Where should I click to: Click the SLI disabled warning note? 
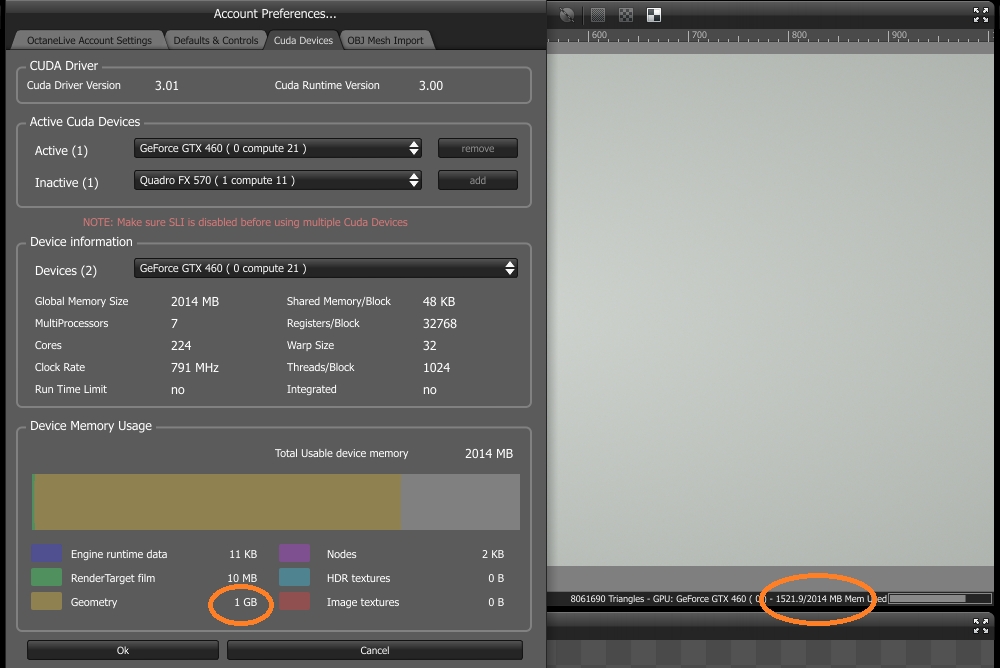(x=245, y=222)
